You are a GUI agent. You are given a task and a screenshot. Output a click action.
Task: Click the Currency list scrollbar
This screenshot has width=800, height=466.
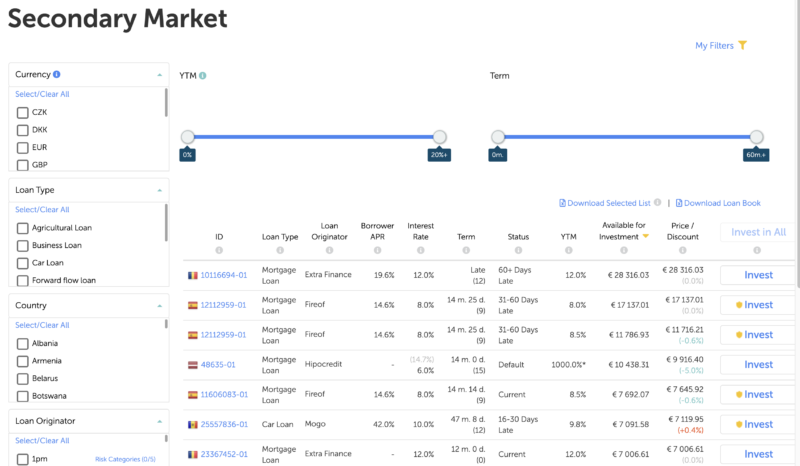[x=166, y=103]
